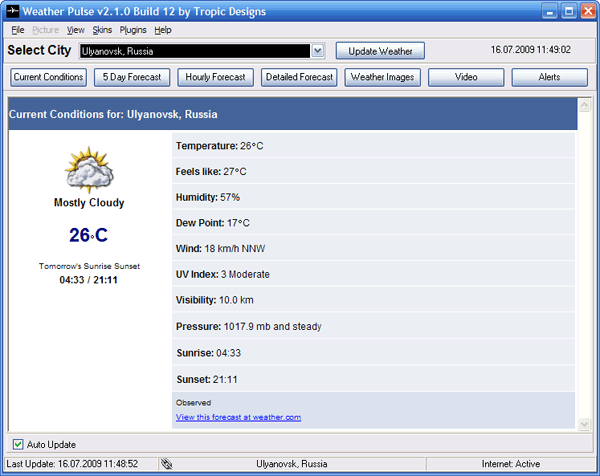Follow View this forecast at weather.com link
The height and width of the screenshot is (476, 600).
click(238, 417)
